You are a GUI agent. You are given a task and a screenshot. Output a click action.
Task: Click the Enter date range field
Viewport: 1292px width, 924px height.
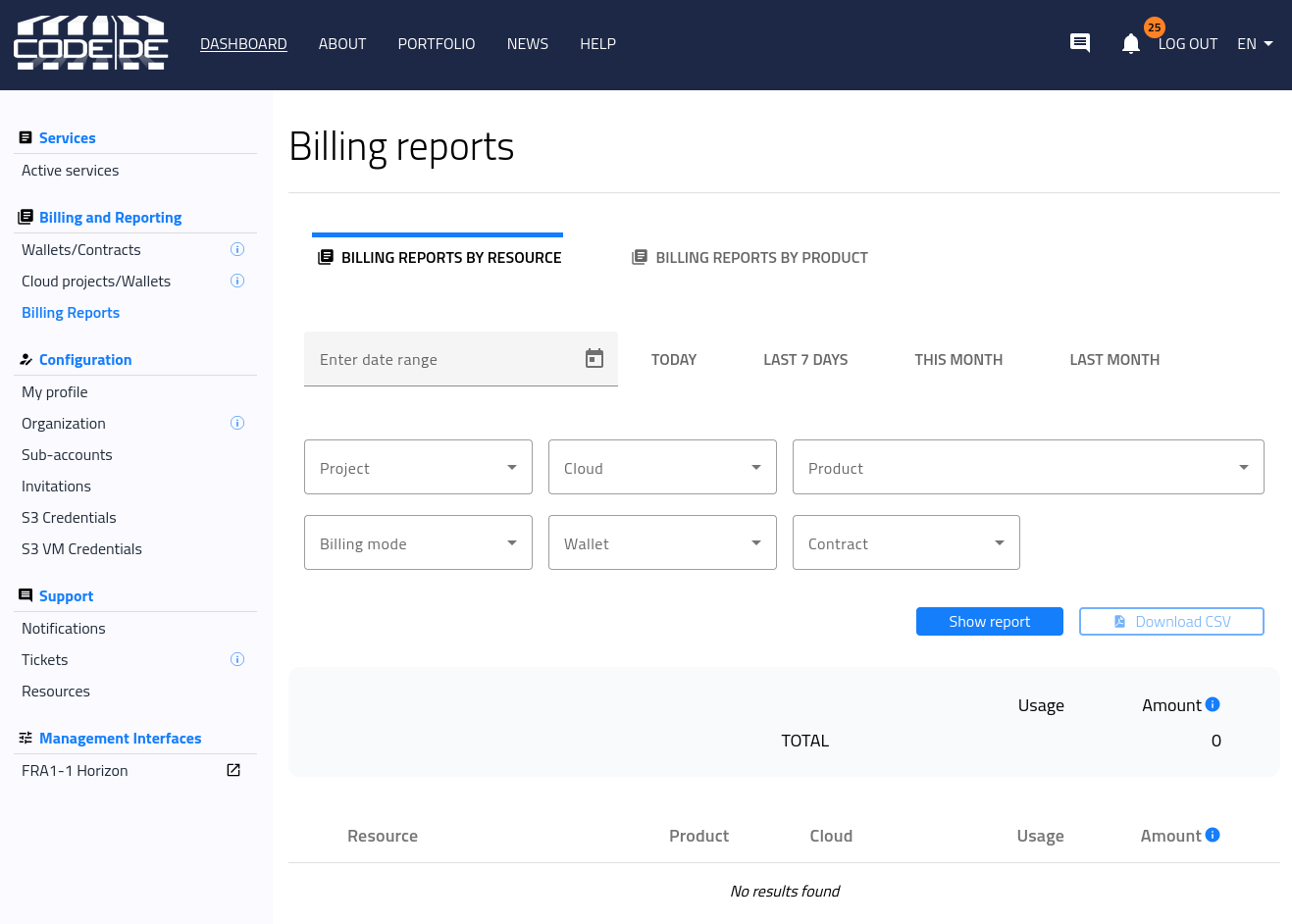[x=441, y=360]
